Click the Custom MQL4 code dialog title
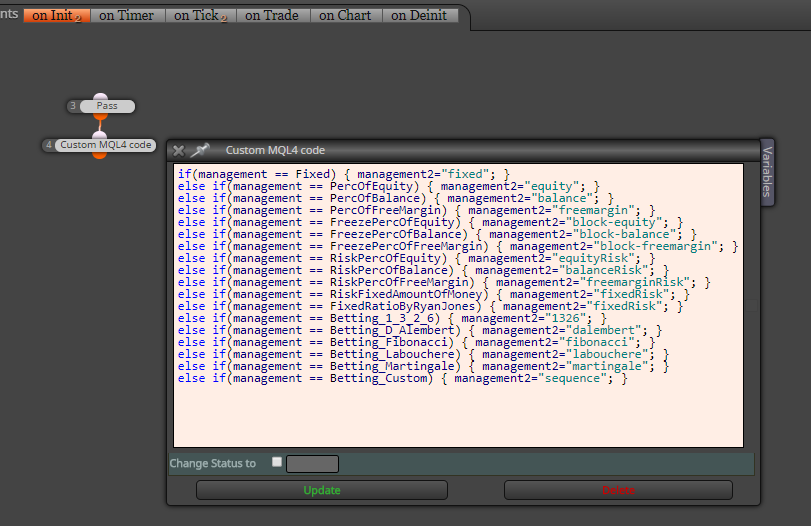The width and height of the screenshot is (811, 526). 275,151
